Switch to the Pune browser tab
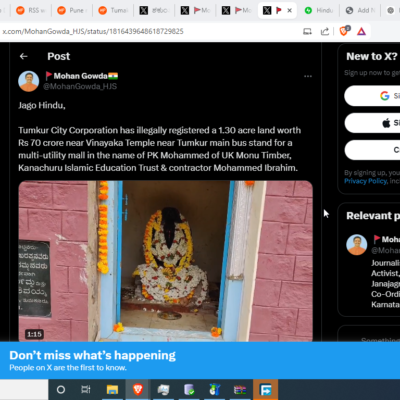400x400 pixels. [x=71, y=11]
